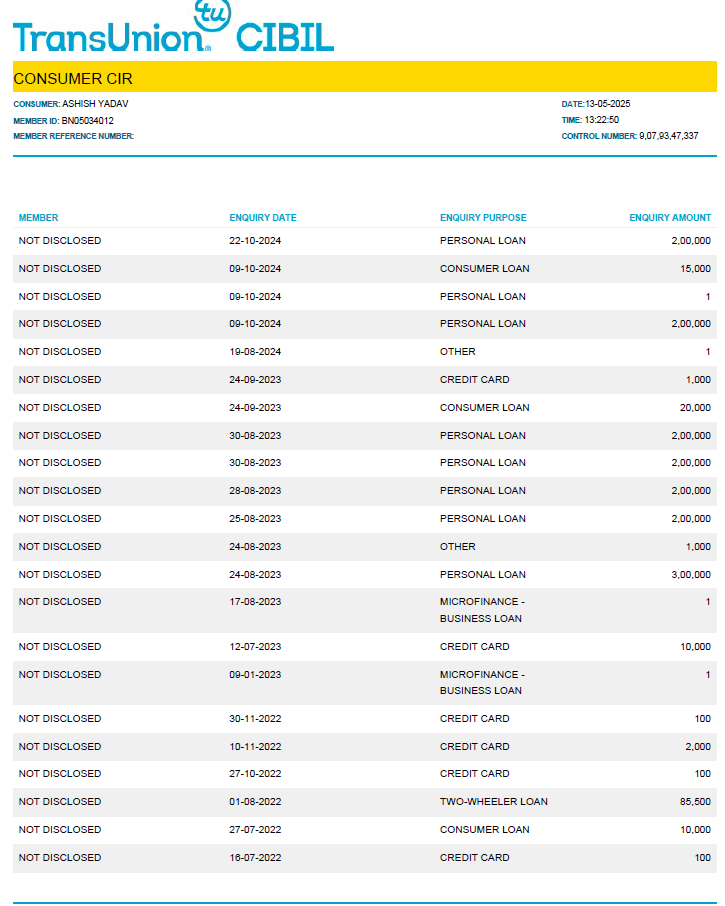Viewport: 725px width, 906px height.
Task: Click the 3,00,000 enquiry amount
Action: pyautogui.click(x=691, y=575)
